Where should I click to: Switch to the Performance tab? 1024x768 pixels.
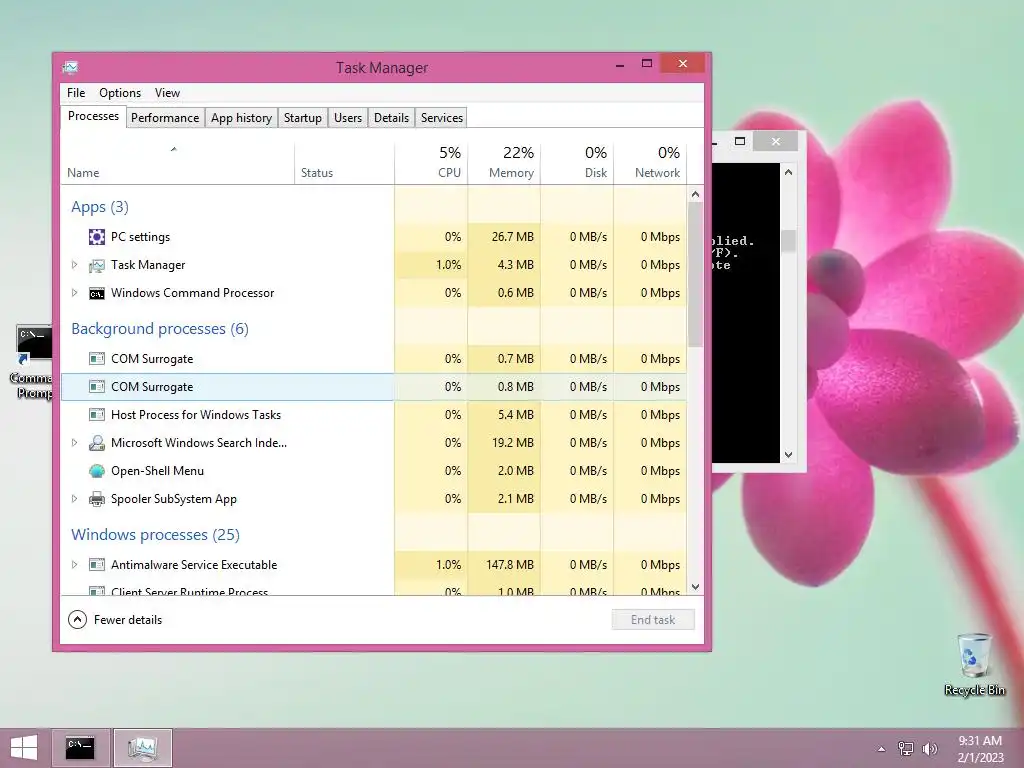165,118
